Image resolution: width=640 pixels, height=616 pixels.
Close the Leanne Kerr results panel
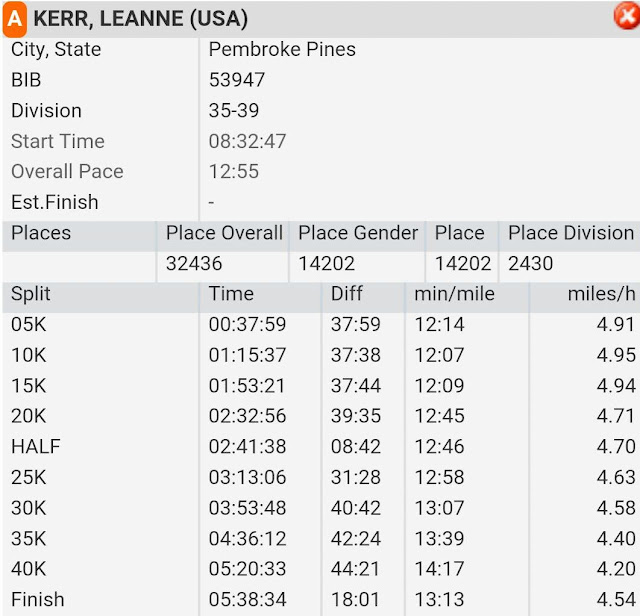(627, 16)
